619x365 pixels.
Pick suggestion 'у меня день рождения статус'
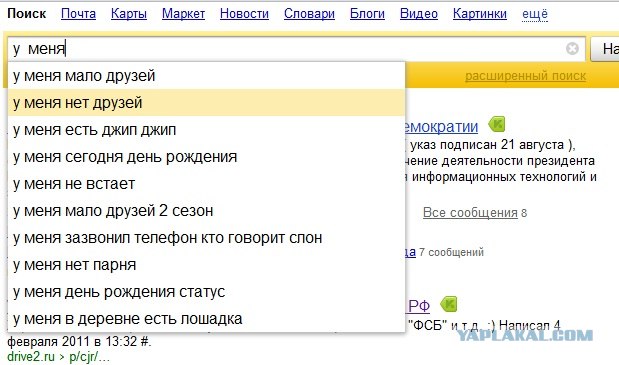(206, 292)
